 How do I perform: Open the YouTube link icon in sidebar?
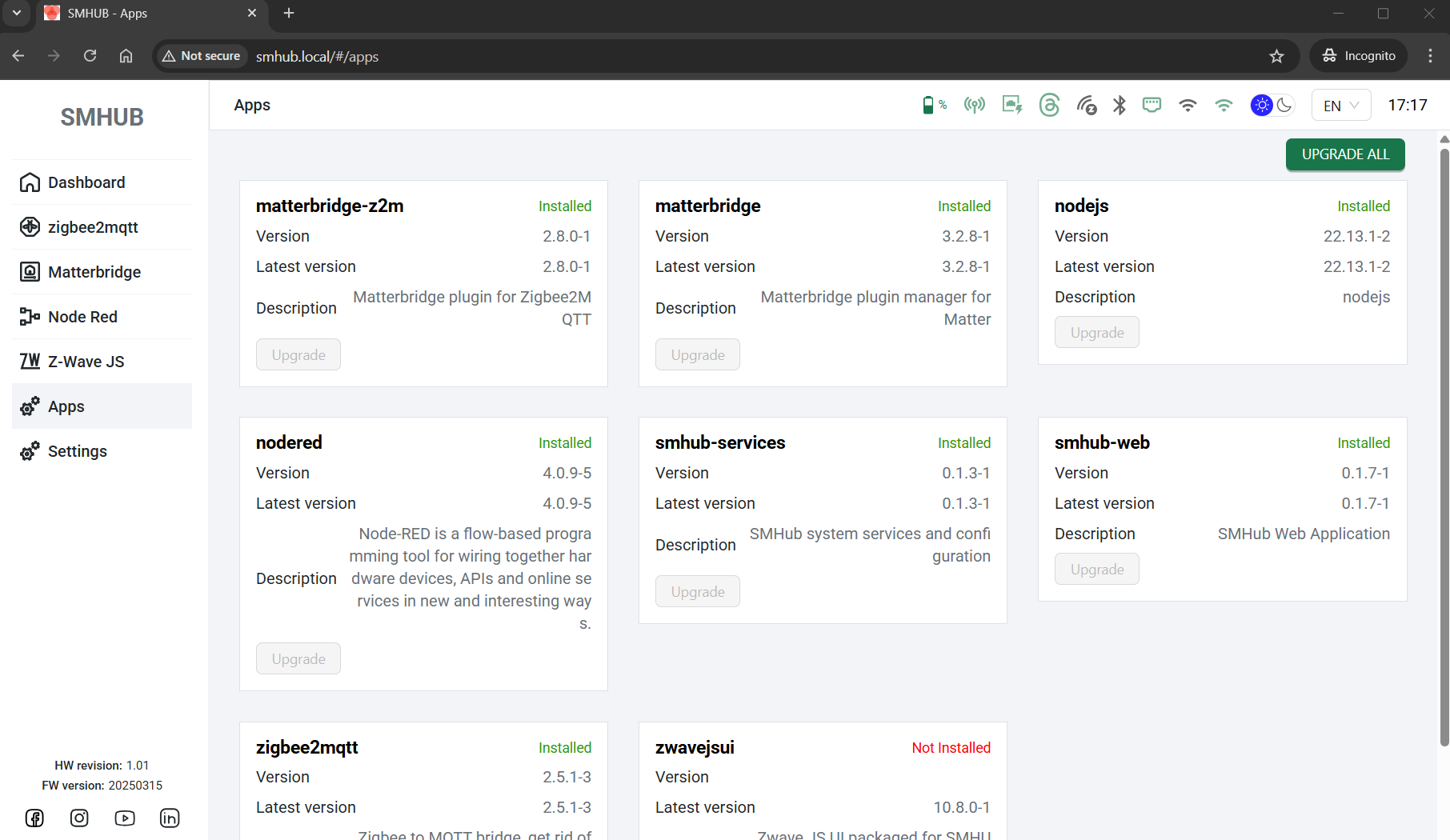coord(125,818)
